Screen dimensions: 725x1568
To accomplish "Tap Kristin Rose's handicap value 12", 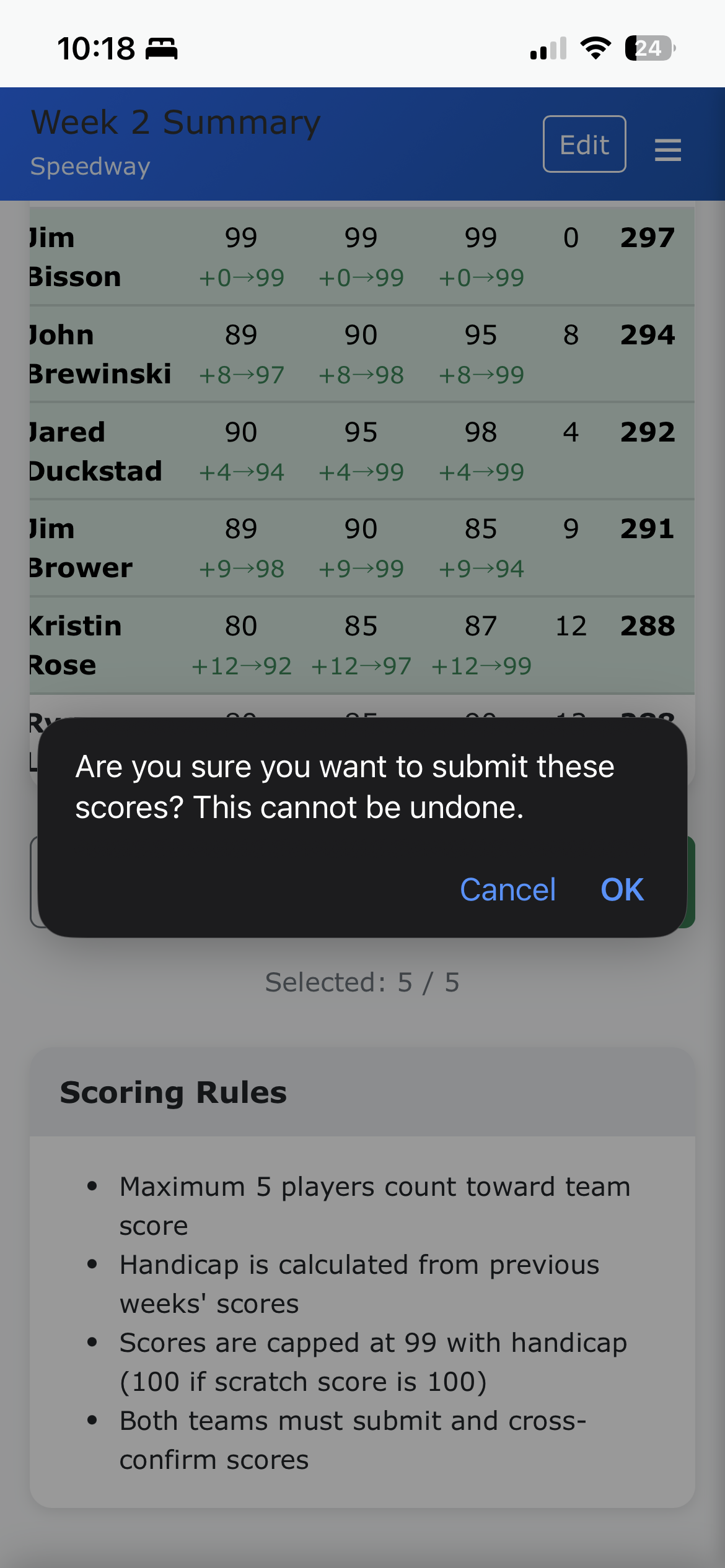I will point(572,626).
